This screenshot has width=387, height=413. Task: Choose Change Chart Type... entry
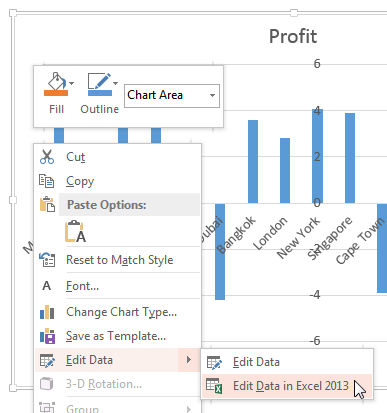(121, 312)
